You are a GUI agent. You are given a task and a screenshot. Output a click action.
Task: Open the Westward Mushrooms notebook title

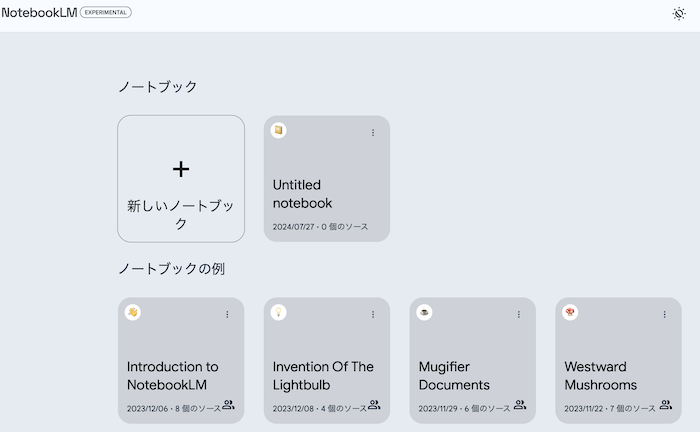(601, 375)
